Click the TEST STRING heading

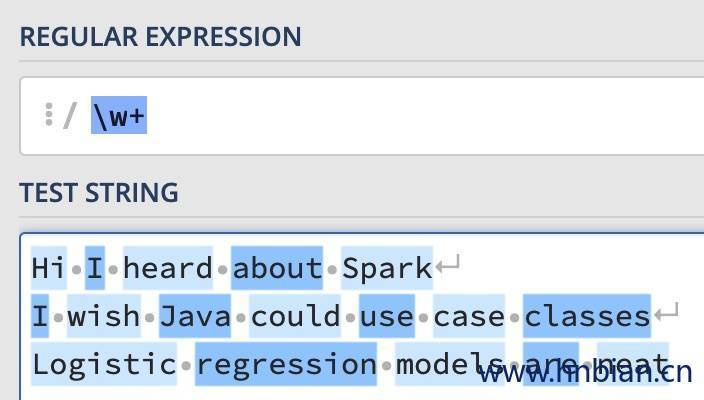pos(99,192)
